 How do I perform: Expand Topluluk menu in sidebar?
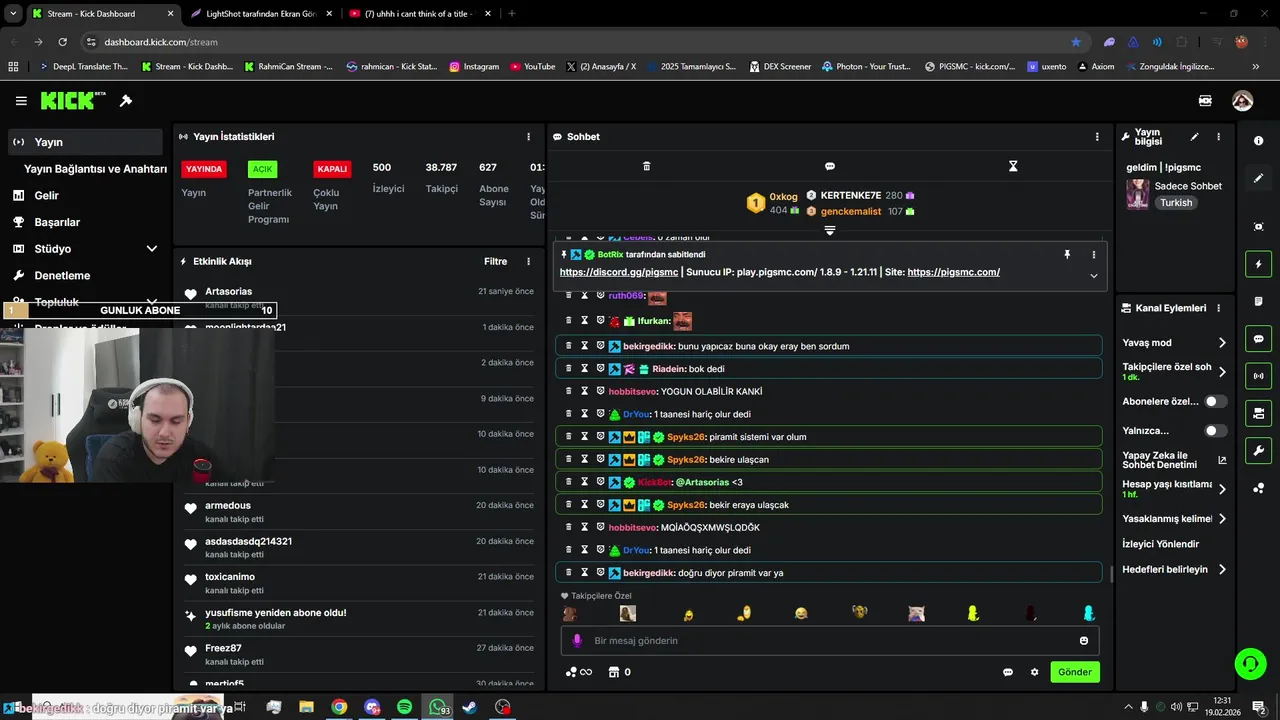pos(152,302)
